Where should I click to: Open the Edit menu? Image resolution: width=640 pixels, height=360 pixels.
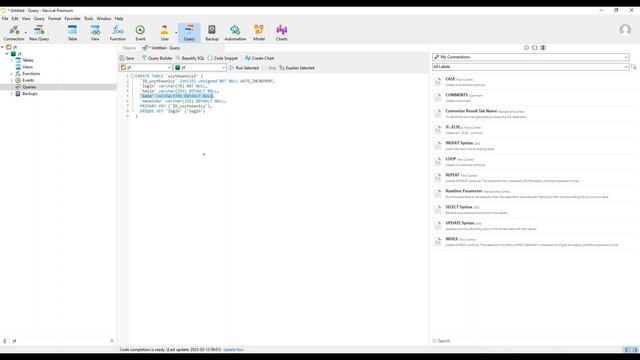tap(15, 19)
